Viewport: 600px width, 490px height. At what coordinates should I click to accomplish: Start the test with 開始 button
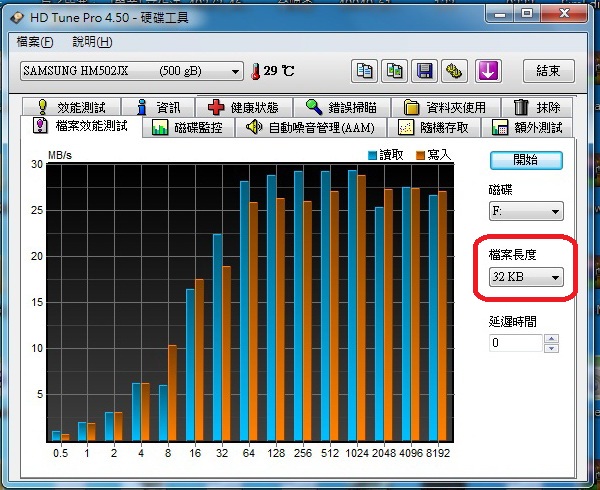point(526,160)
